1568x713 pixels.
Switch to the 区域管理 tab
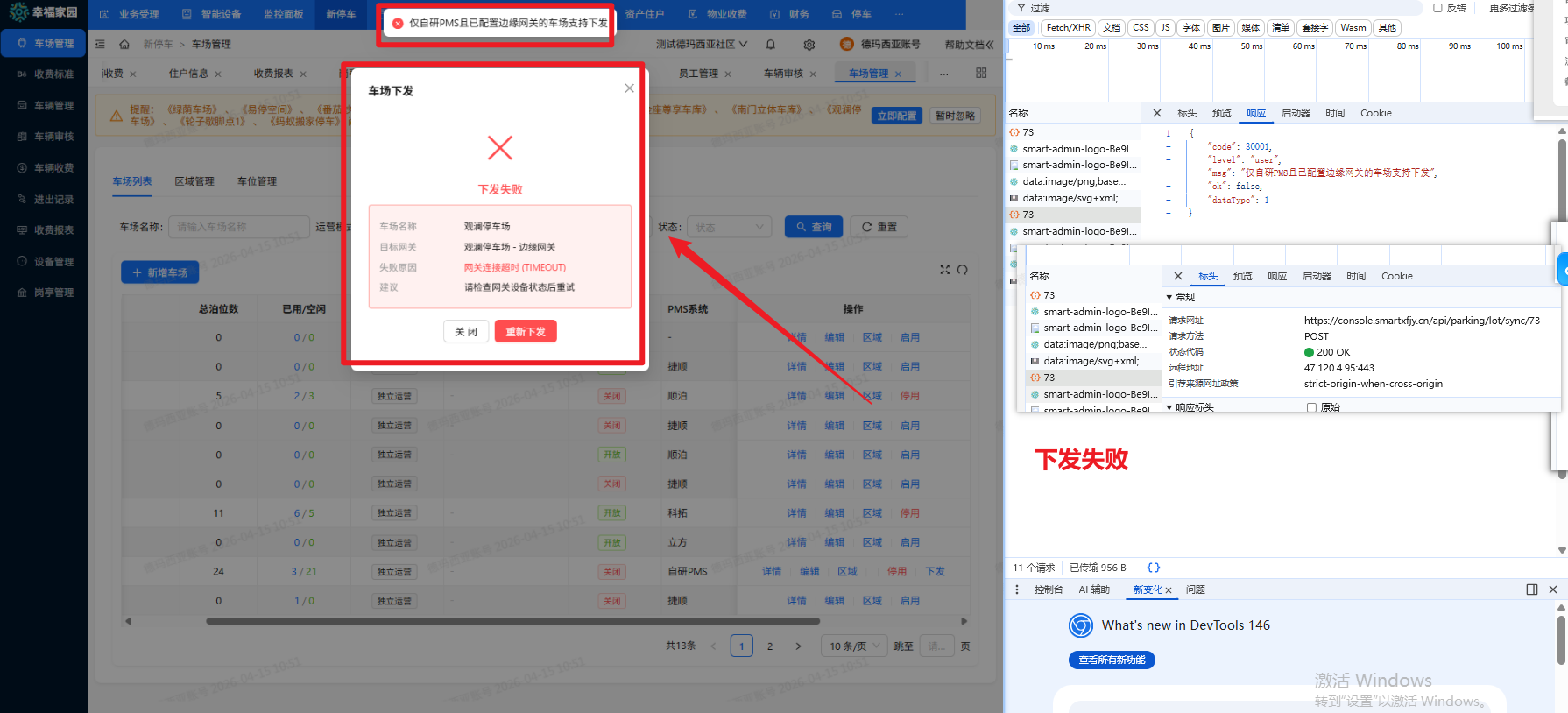[194, 181]
